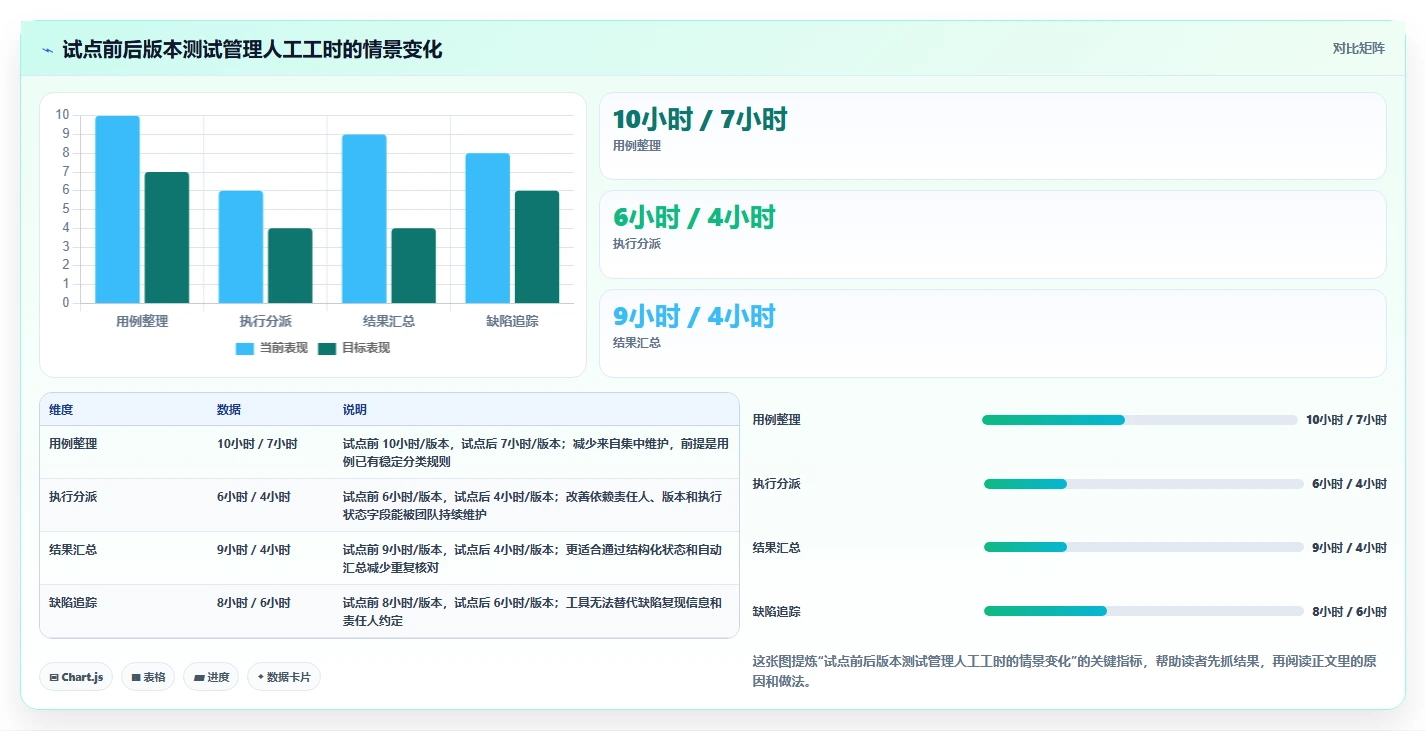Screen dimensions: 1426x731
Task: Click the 进度 tag chip
Action: coord(211,677)
